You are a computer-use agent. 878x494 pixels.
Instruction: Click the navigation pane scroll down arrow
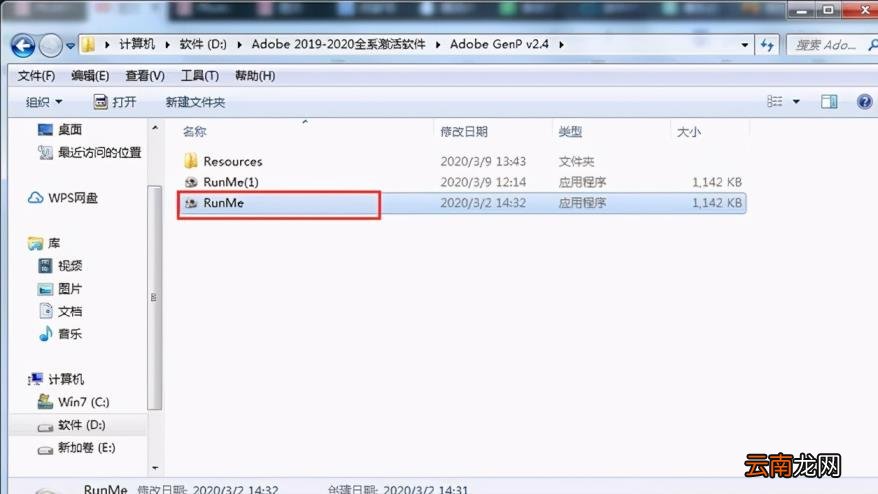(x=155, y=468)
